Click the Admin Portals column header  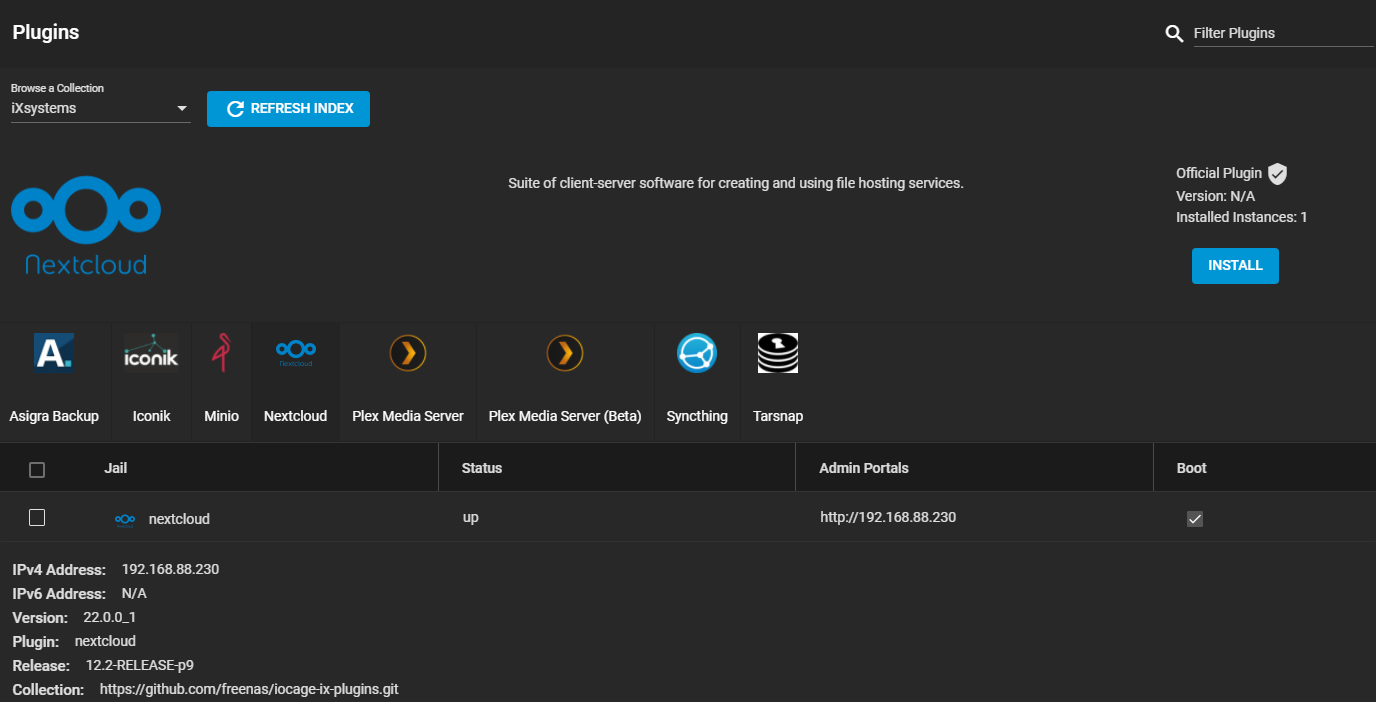click(x=864, y=468)
